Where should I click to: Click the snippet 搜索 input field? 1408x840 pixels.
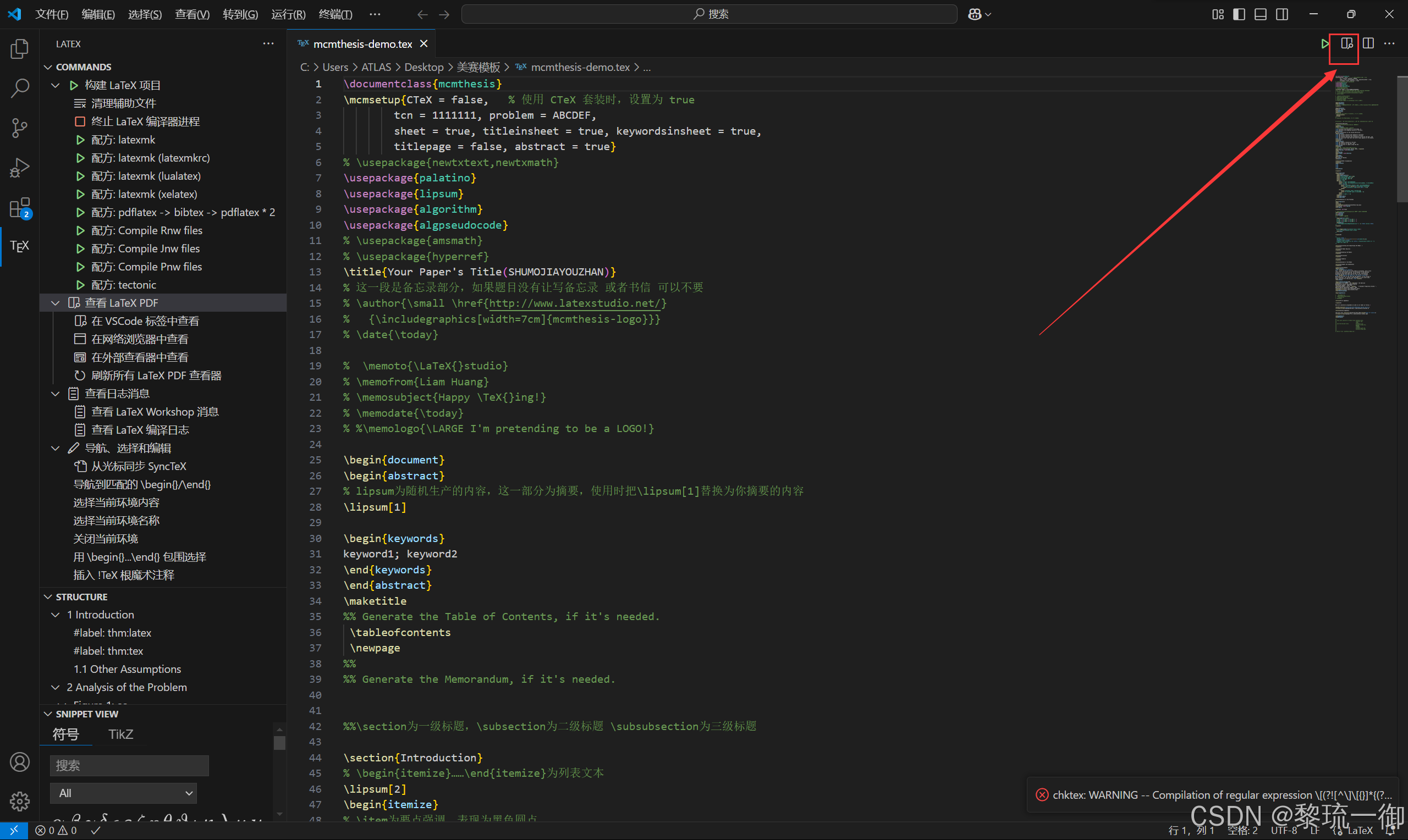pyautogui.click(x=129, y=765)
